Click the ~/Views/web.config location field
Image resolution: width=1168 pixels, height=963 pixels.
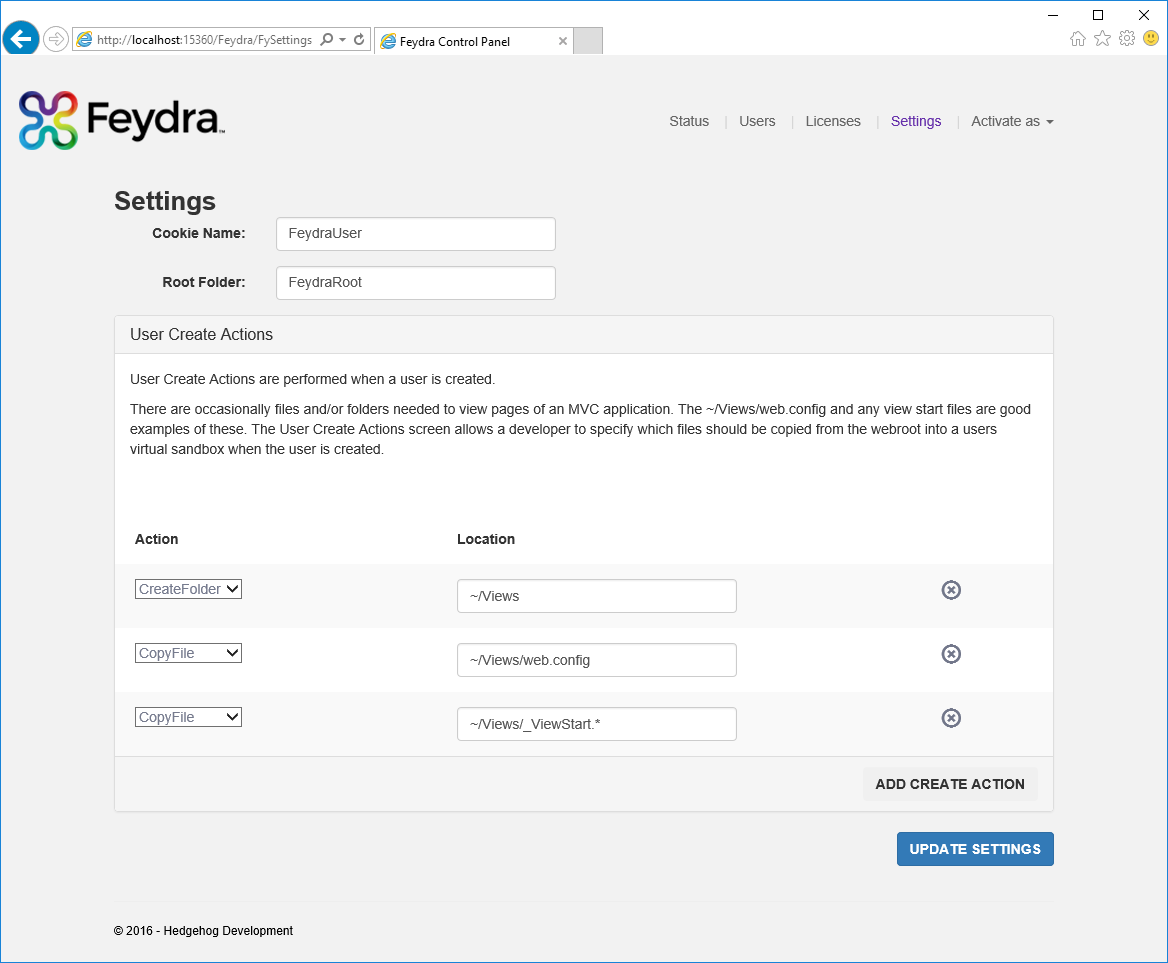pos(597,660)
